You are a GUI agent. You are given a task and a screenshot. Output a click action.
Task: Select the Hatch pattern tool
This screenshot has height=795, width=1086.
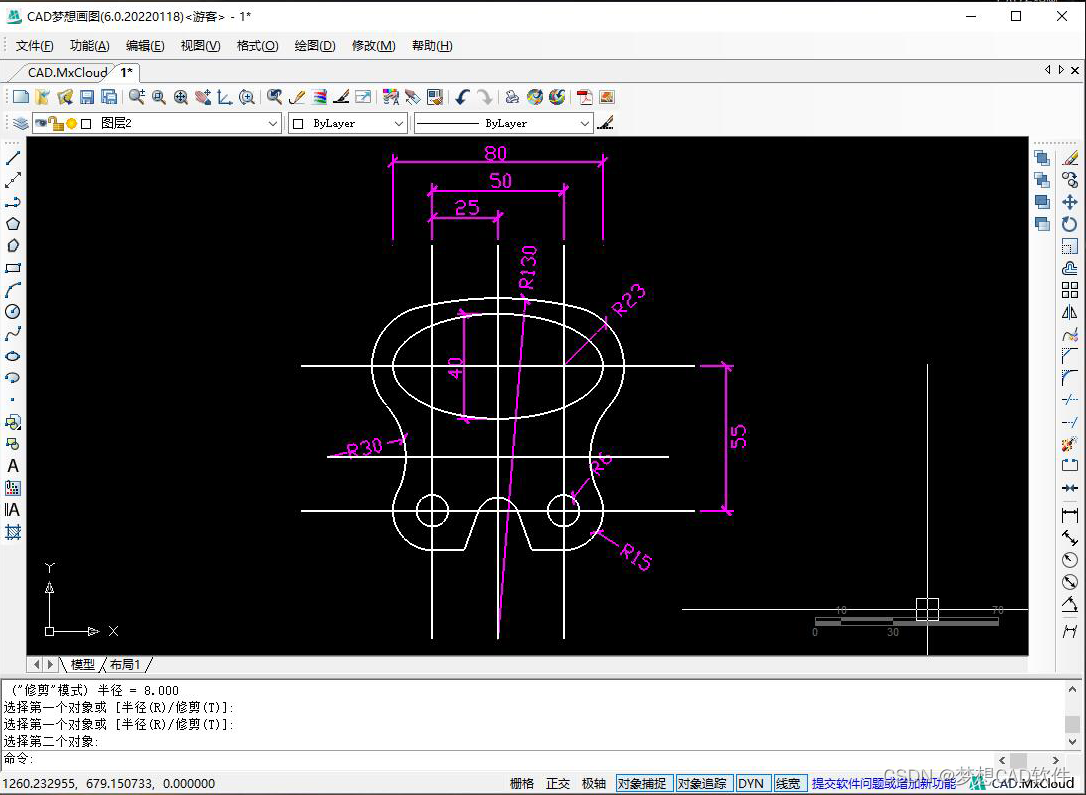click(12, 532)
